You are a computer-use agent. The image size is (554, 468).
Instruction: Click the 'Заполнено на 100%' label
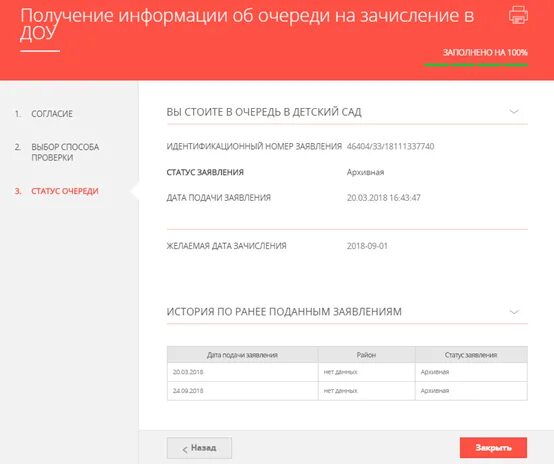[485, 53]
